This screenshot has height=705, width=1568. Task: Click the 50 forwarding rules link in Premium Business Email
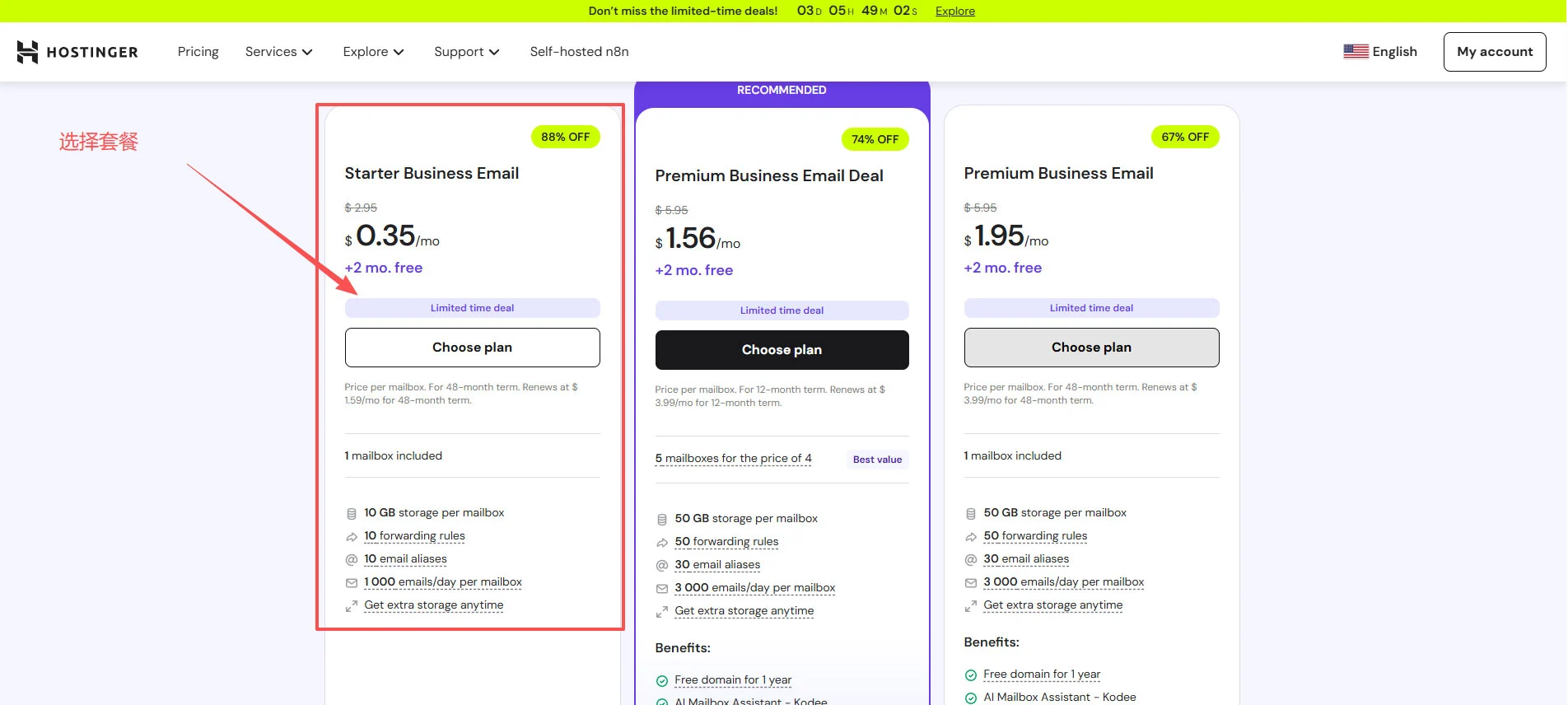(1035, 536)
